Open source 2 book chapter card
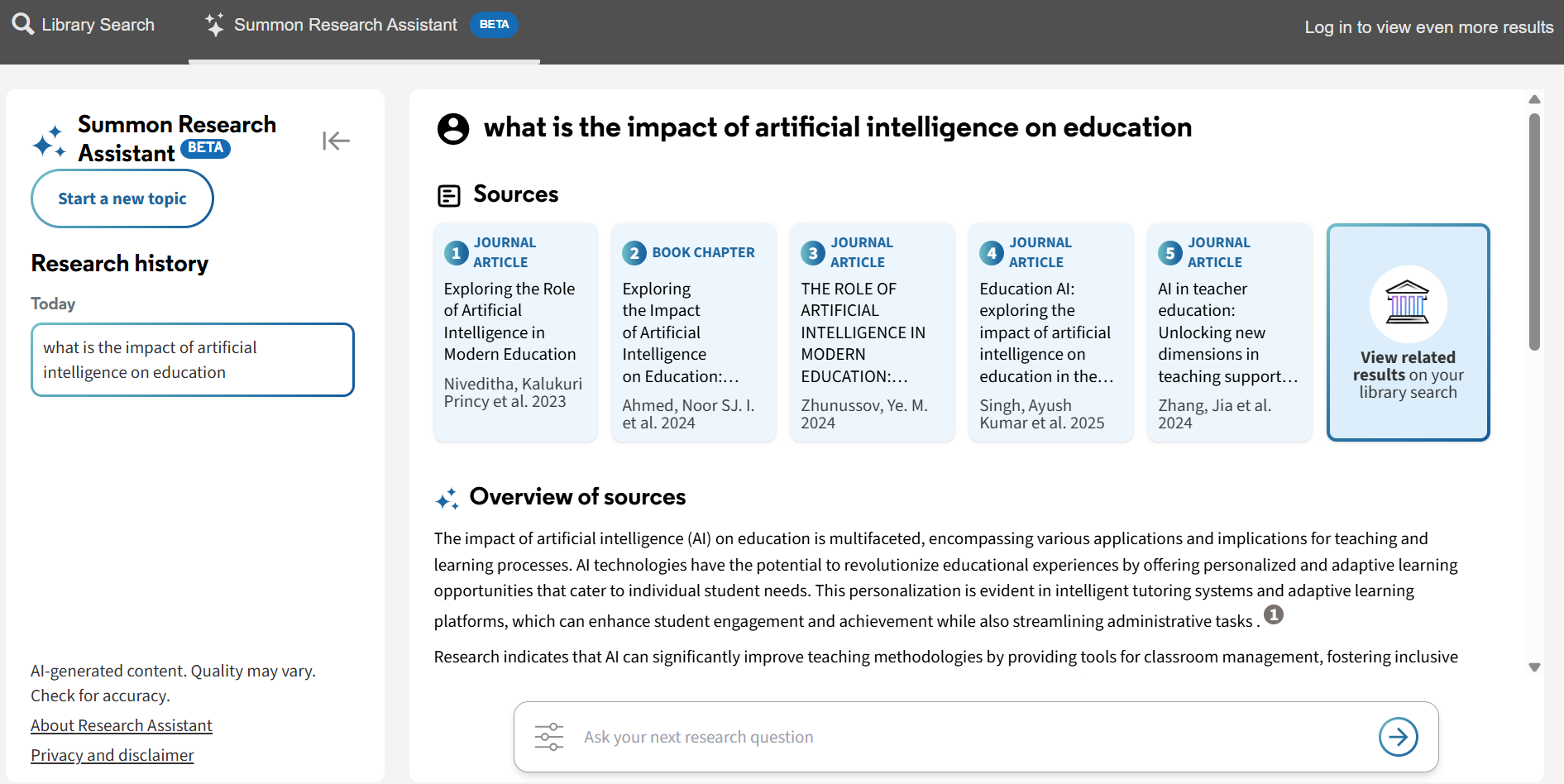 tap(694, 332)
